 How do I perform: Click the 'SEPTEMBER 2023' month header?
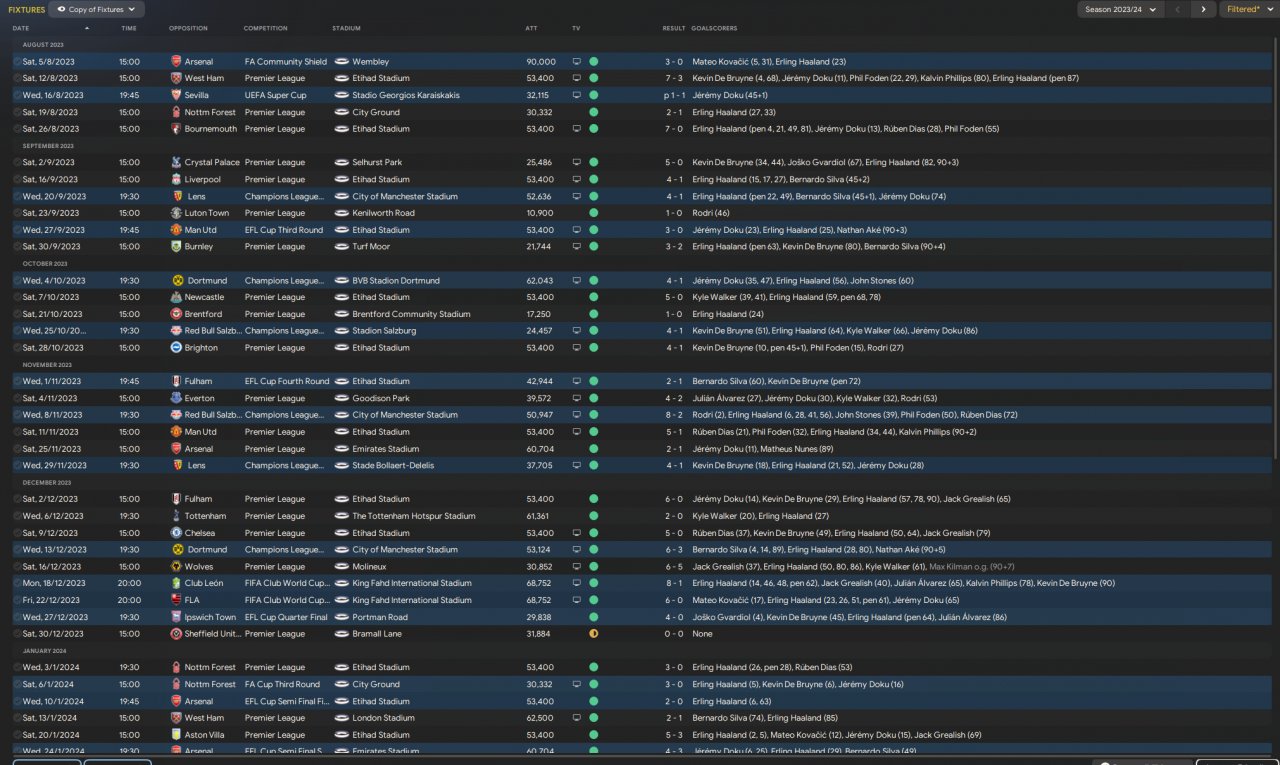48,146
